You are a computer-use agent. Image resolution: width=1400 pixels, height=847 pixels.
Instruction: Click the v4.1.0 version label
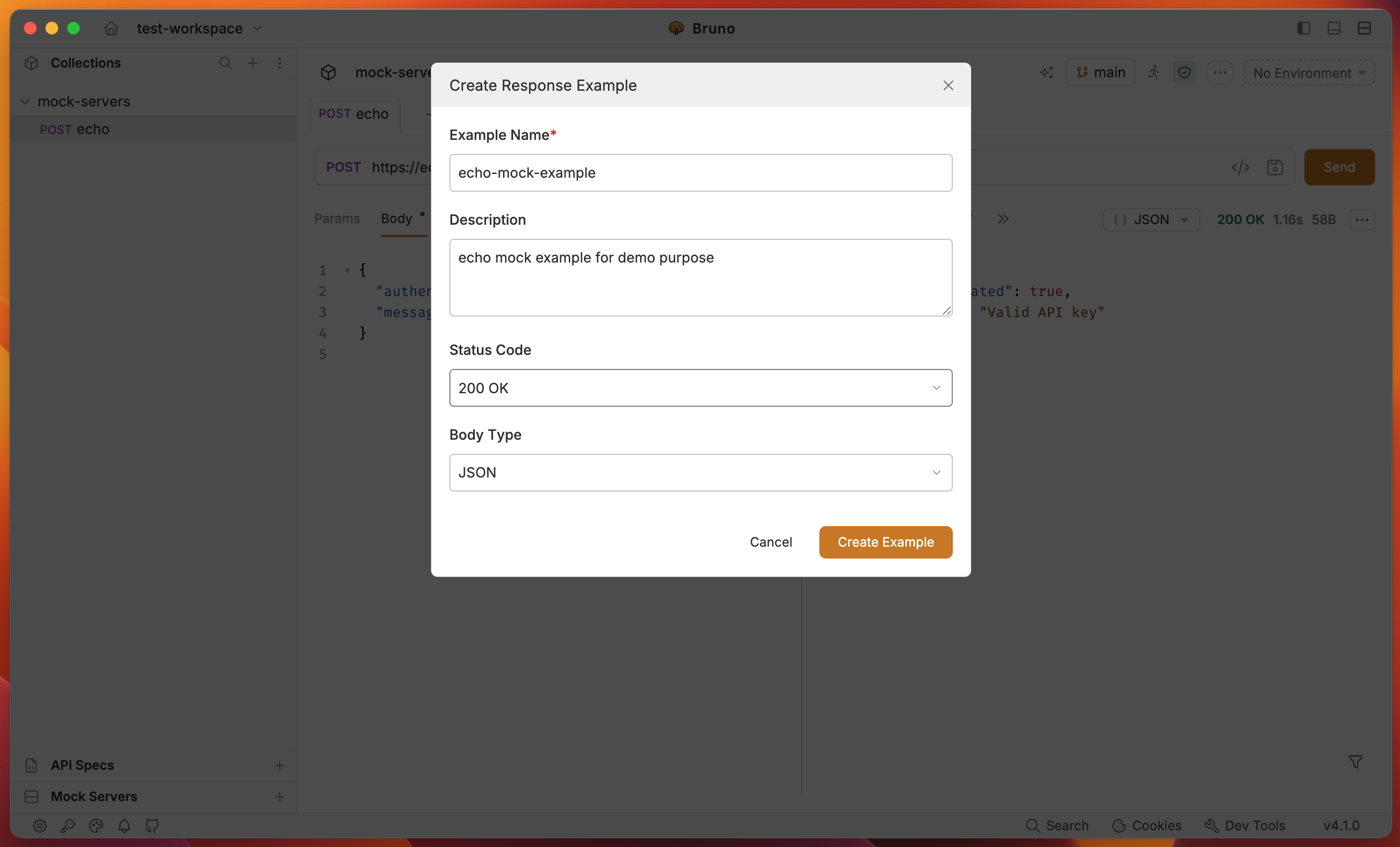point(1342,826)
